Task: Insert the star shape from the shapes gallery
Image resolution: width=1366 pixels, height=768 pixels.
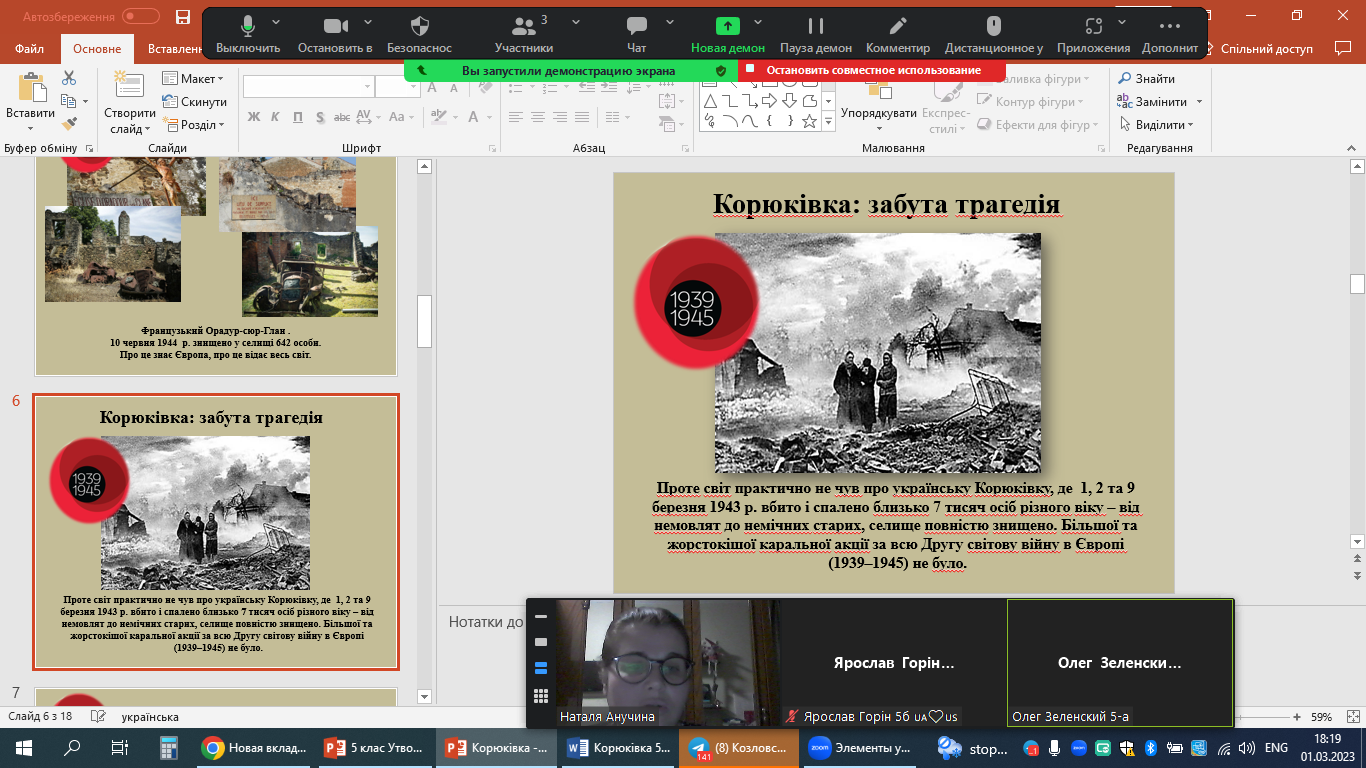Action: pos(809,121)
